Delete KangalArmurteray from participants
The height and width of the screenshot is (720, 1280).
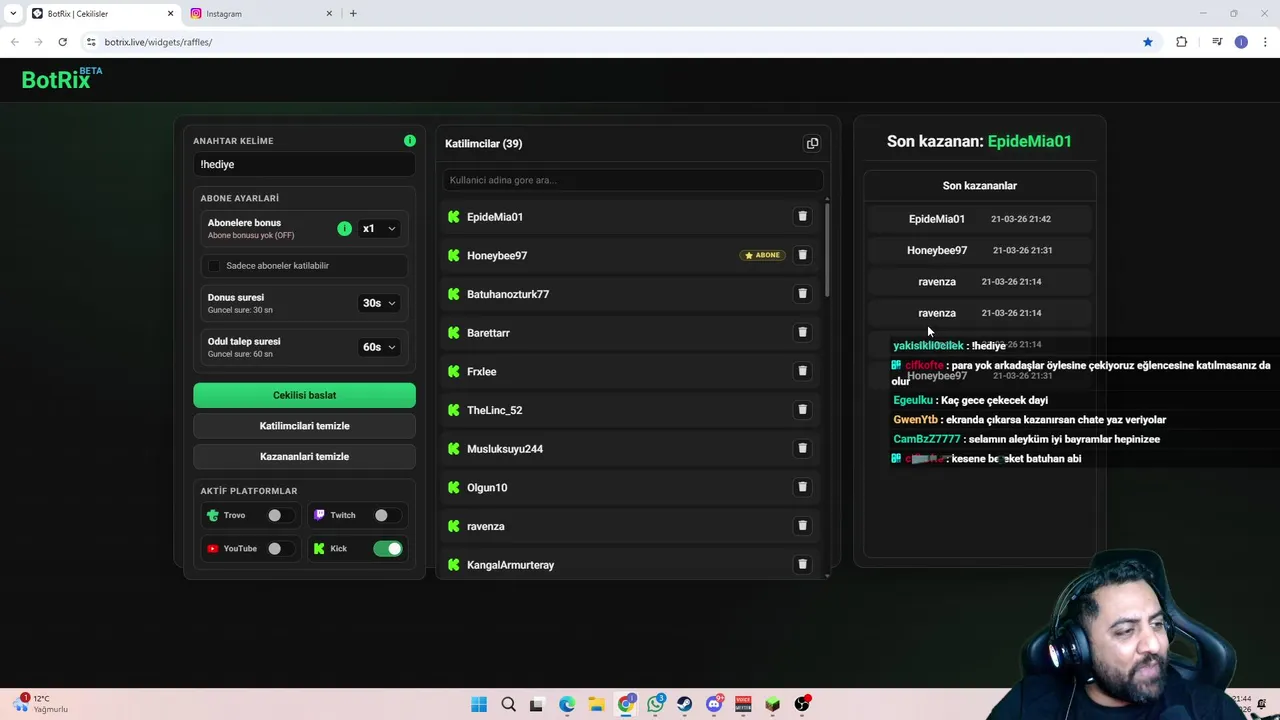(802, 564)
